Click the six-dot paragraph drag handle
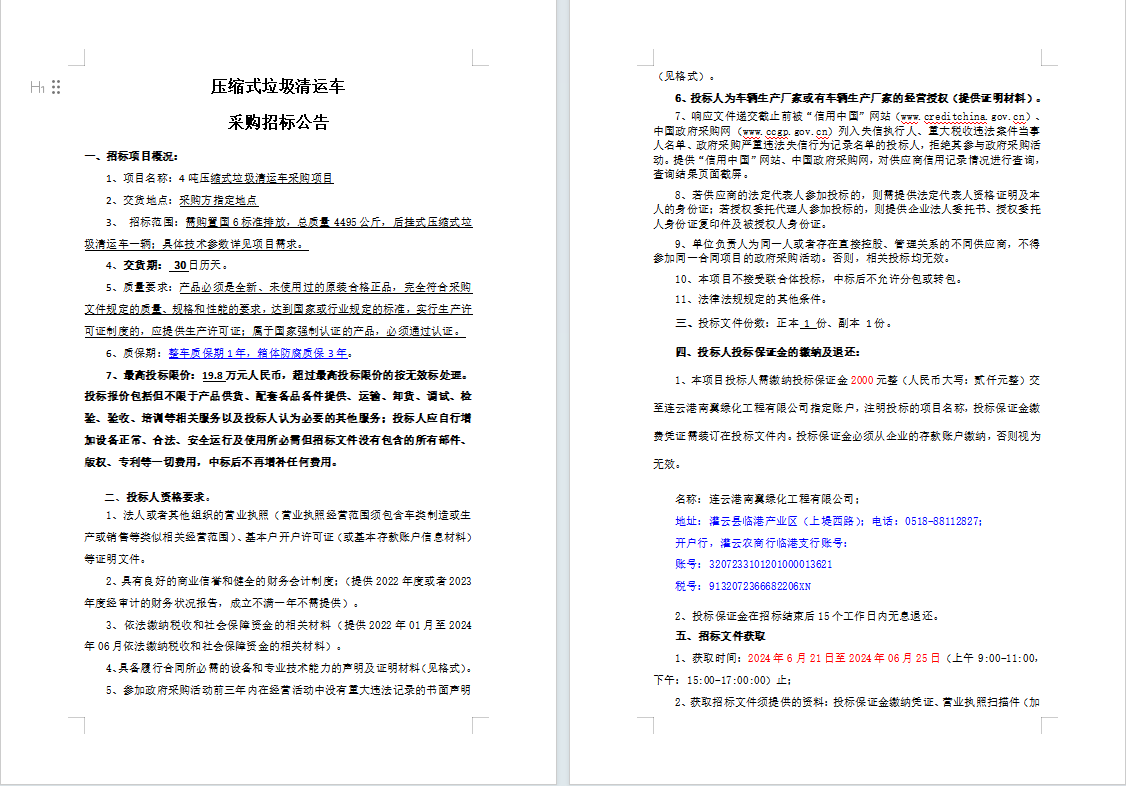 tap(56, 87)
